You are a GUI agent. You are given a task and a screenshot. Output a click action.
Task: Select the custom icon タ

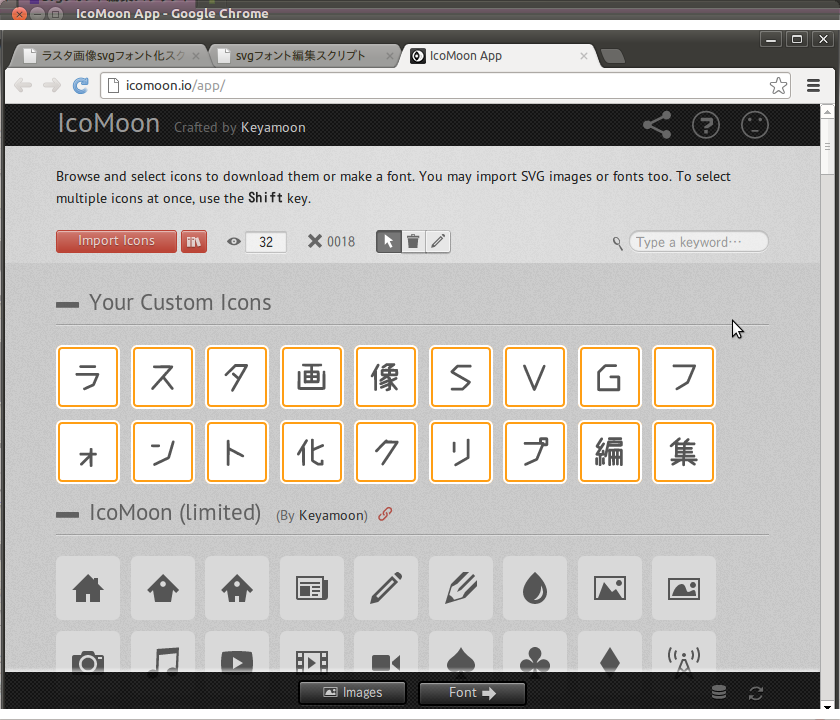click(237, 377)
